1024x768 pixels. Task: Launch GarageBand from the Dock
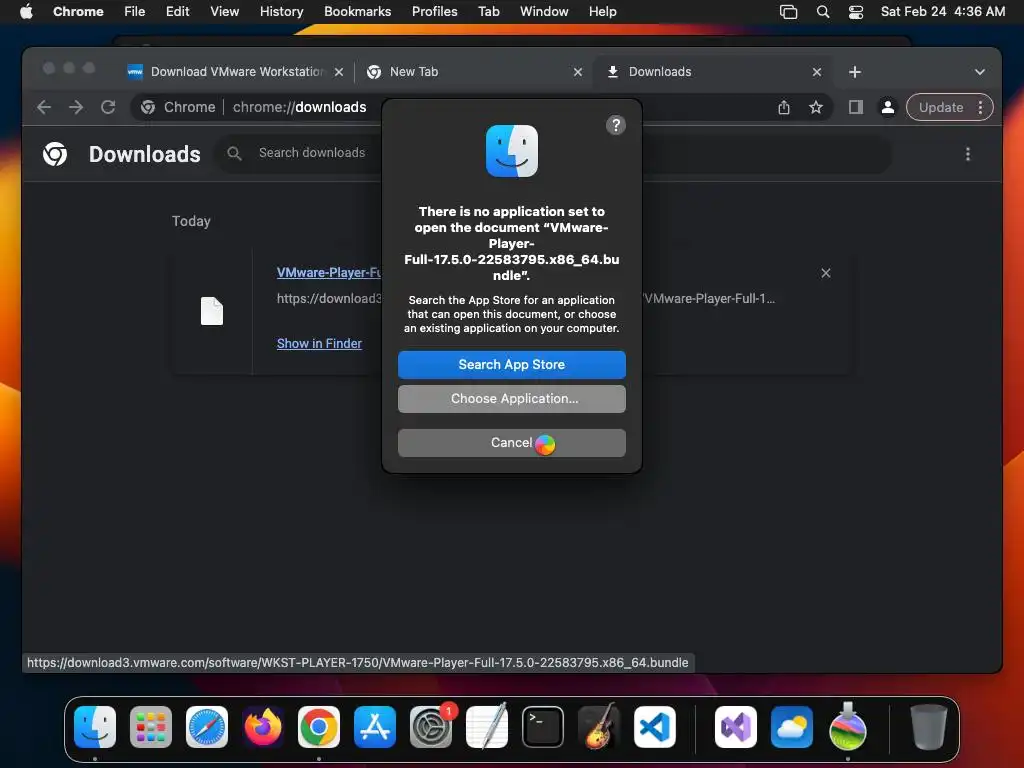point(599,727)
